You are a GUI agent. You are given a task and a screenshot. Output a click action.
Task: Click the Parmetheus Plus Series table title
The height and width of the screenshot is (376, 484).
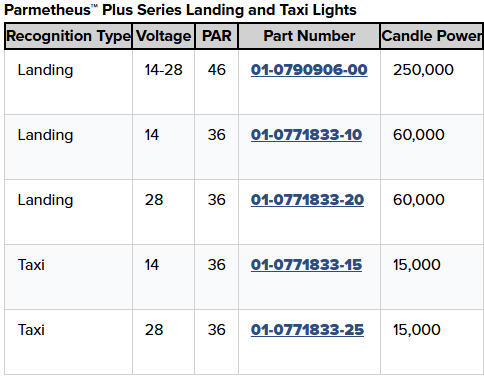[180, 10]
